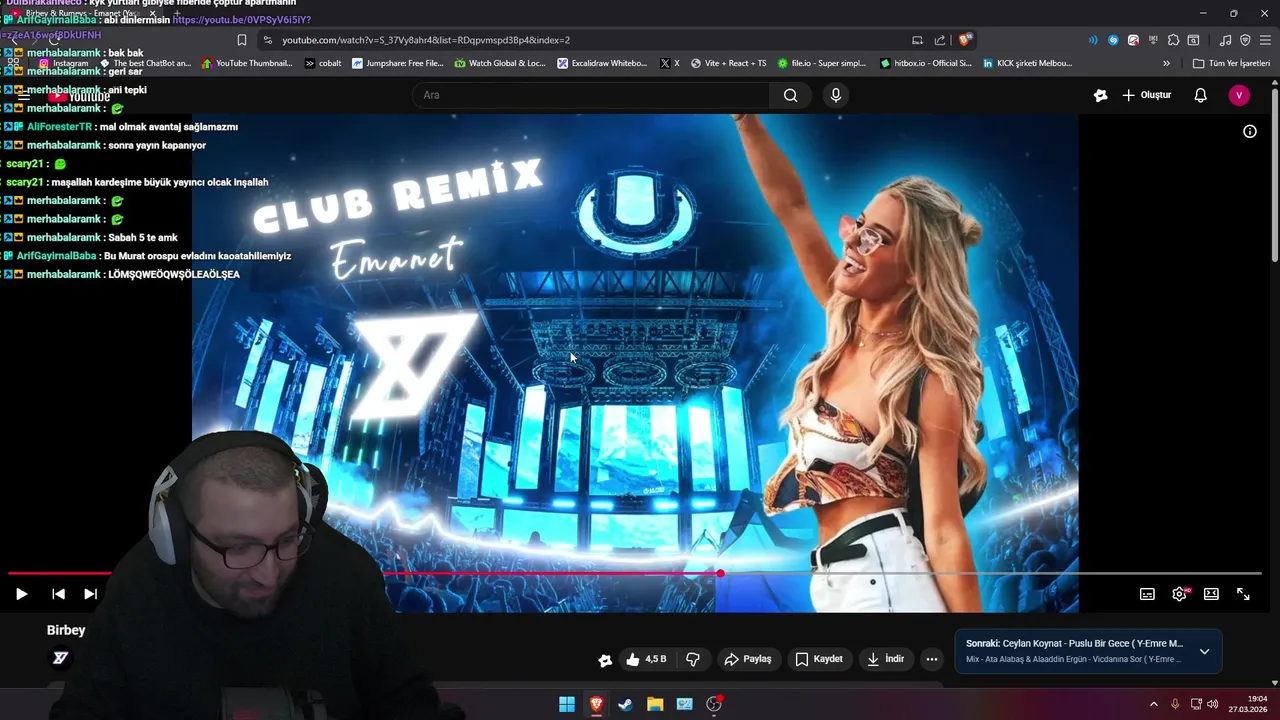Open the X bookmark

click(670, 63)
